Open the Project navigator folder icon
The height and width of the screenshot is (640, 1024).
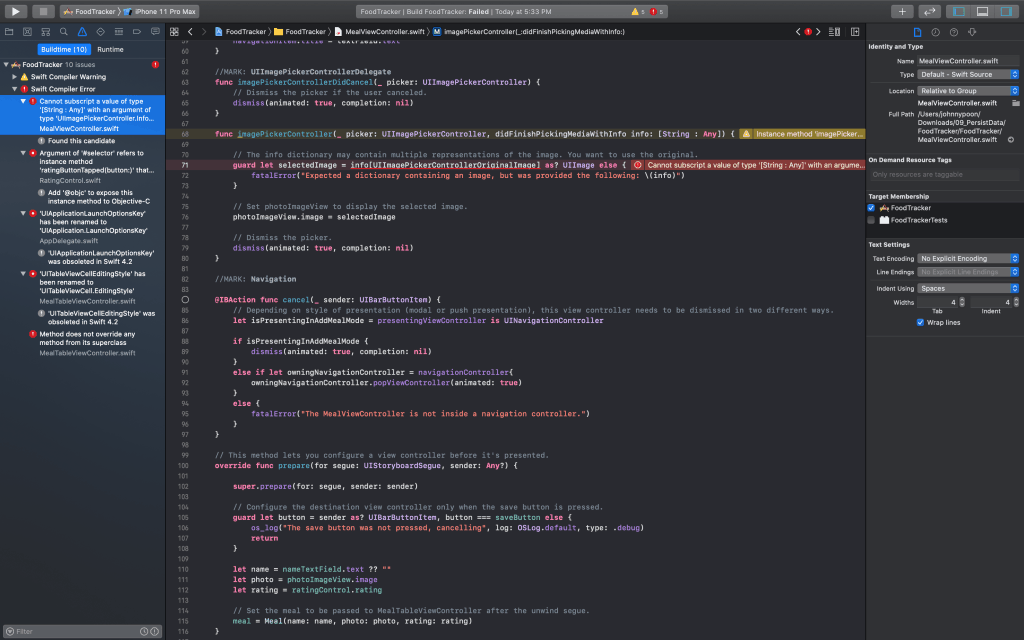pos(9,31)
